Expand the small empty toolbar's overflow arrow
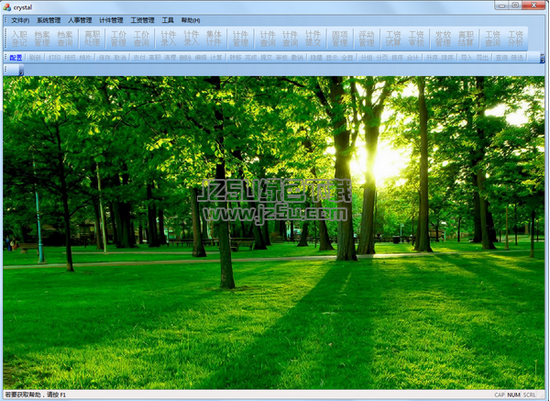 coord(21,71)
